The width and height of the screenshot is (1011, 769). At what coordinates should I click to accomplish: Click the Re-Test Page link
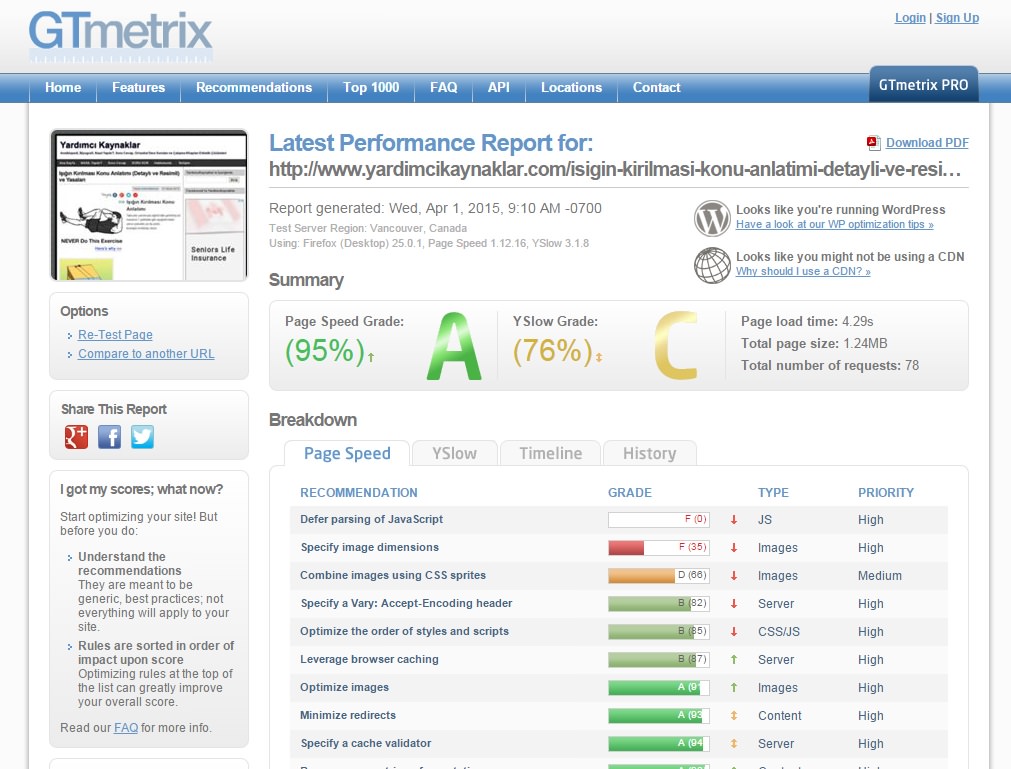tap(115, 335)
